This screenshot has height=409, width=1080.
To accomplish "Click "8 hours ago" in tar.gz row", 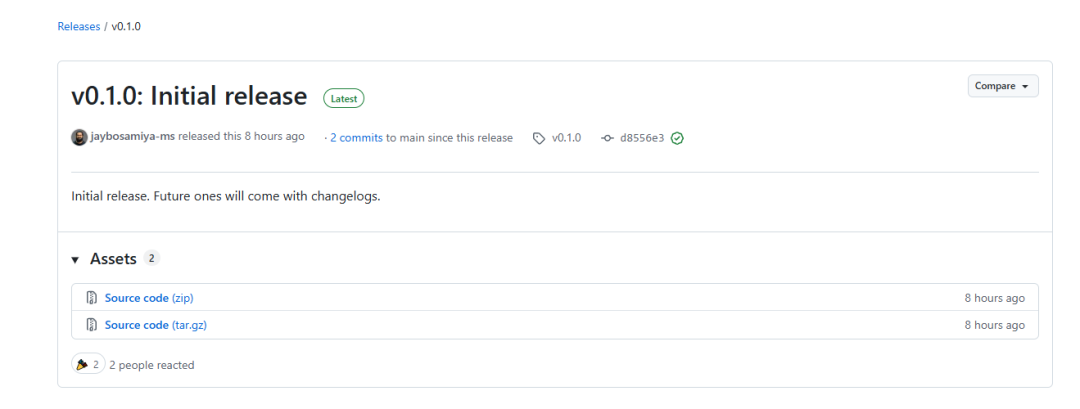I will [x=995, y=325].
